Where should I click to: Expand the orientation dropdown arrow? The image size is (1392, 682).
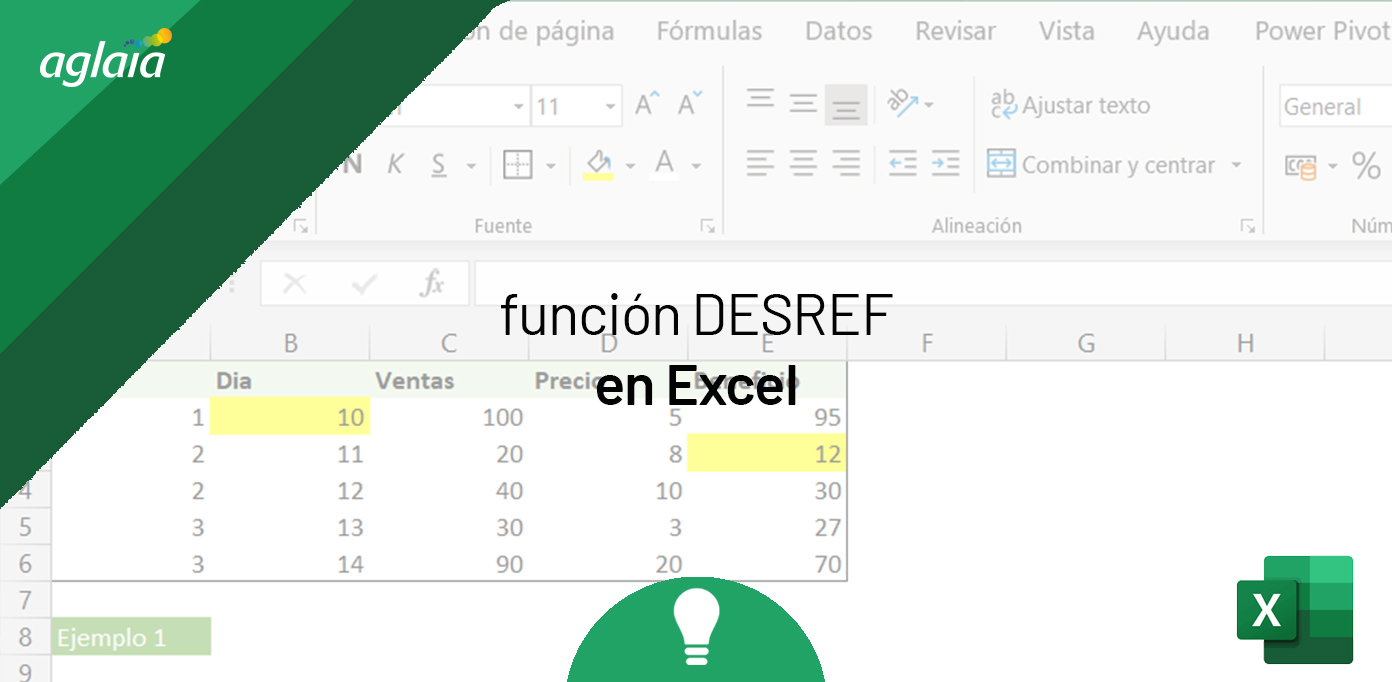click(x=929, y=105)
